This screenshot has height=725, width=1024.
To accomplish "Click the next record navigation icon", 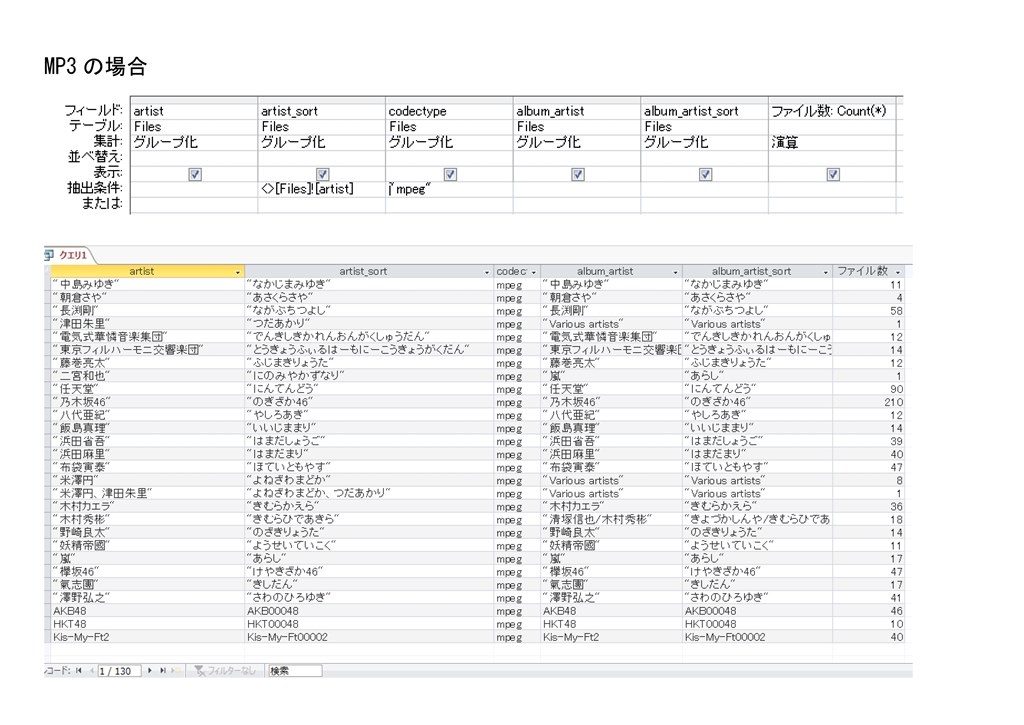I will pyautogui.click(x=149, y=670).
